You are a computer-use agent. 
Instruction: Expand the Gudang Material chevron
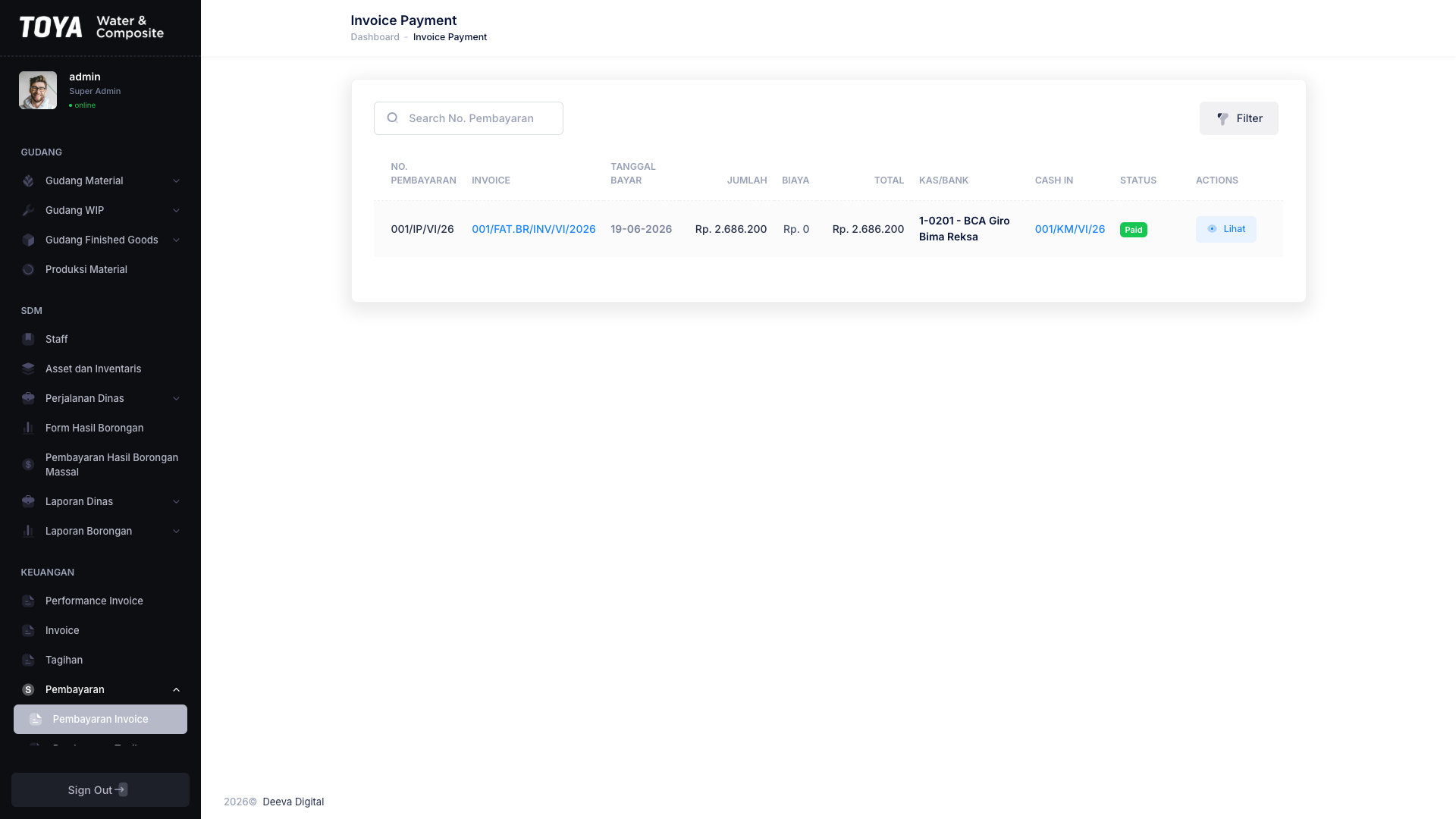tap(176, 180)
